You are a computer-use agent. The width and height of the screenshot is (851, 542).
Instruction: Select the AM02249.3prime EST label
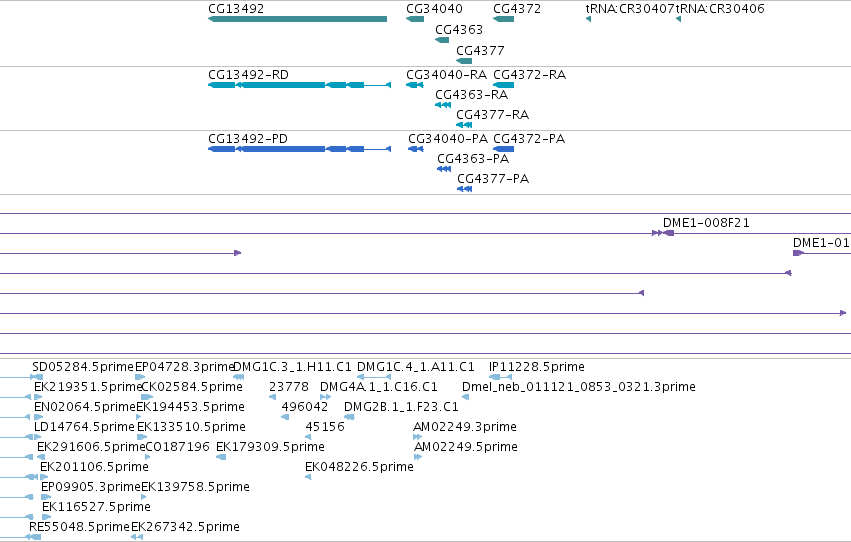(465, 427)
